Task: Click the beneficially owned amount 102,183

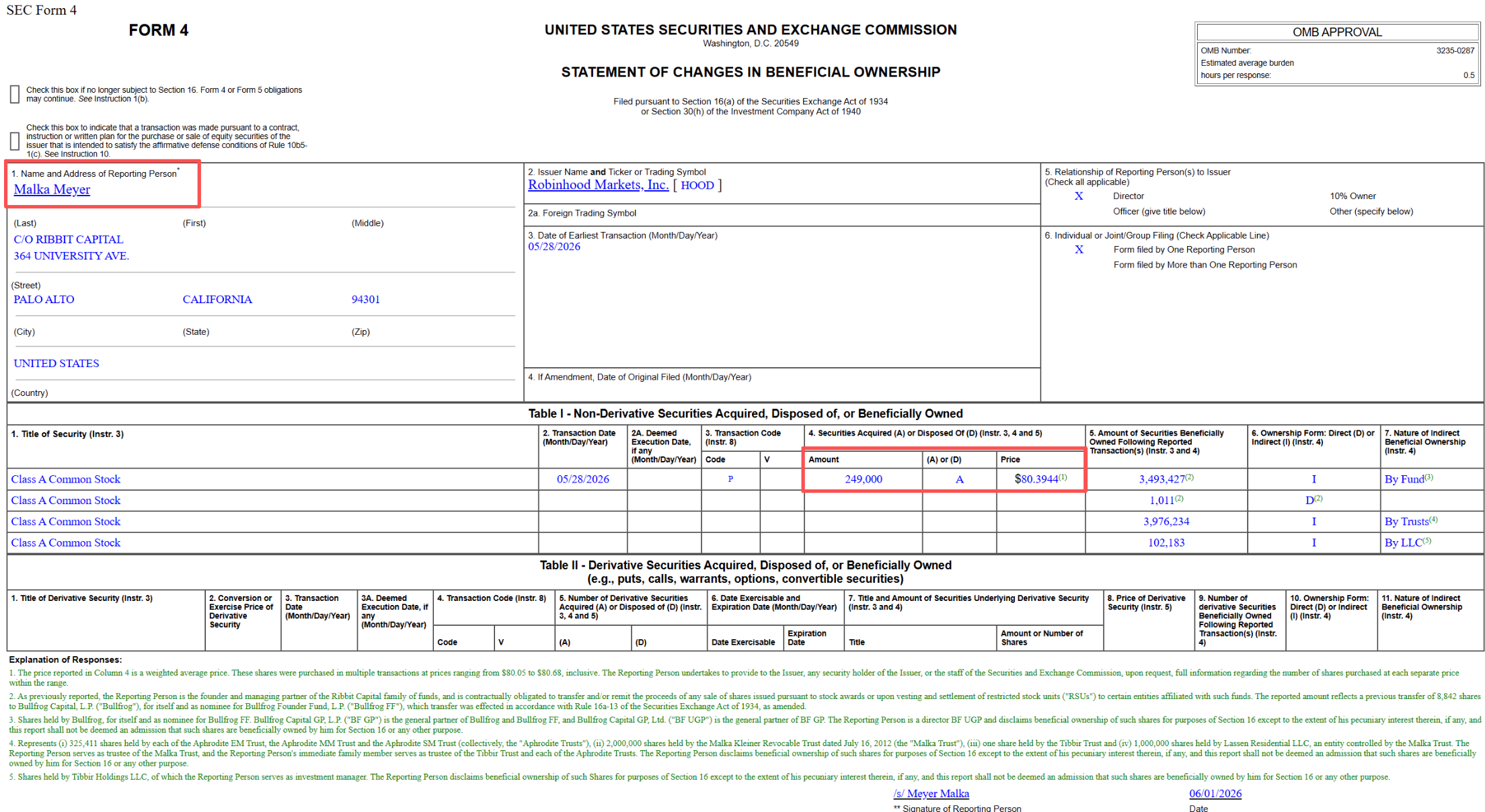Action: [1166, 543]
